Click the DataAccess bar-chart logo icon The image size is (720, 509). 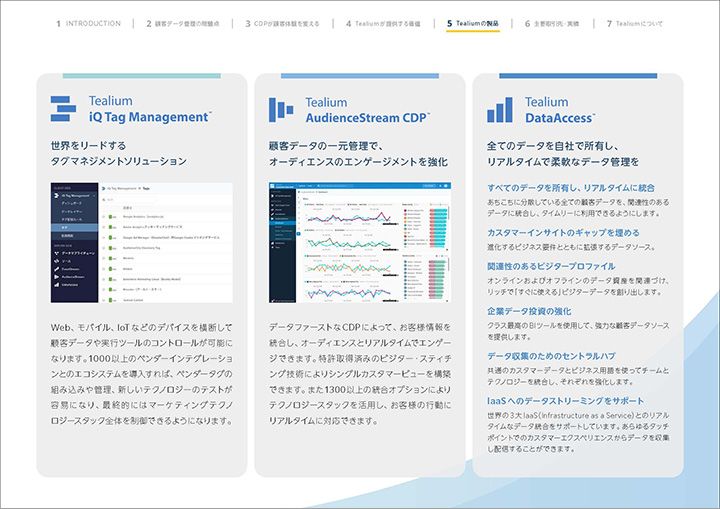500,110
